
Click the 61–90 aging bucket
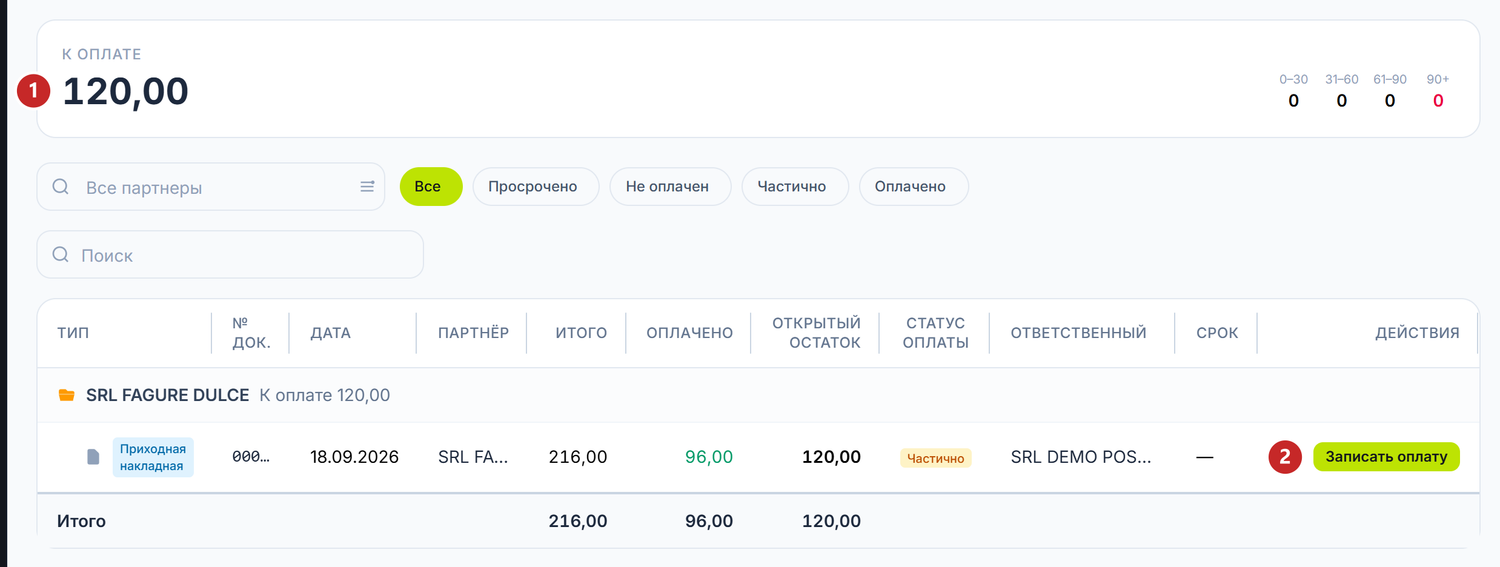coord(1390,91)
